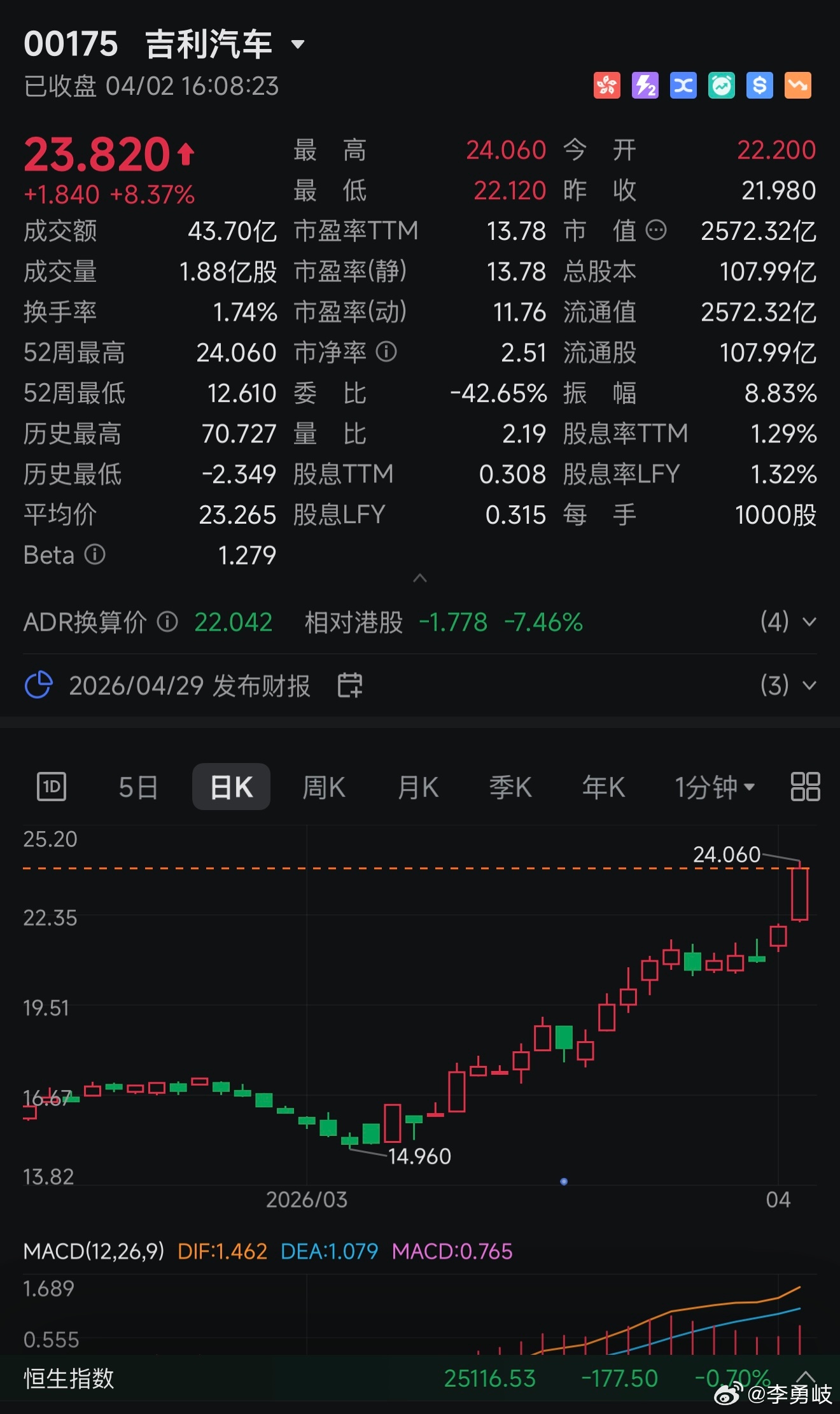Screen dimensions: 840x1414
Task: Tap the 总股本 value 107.99亿
Action: coord(768,272)
